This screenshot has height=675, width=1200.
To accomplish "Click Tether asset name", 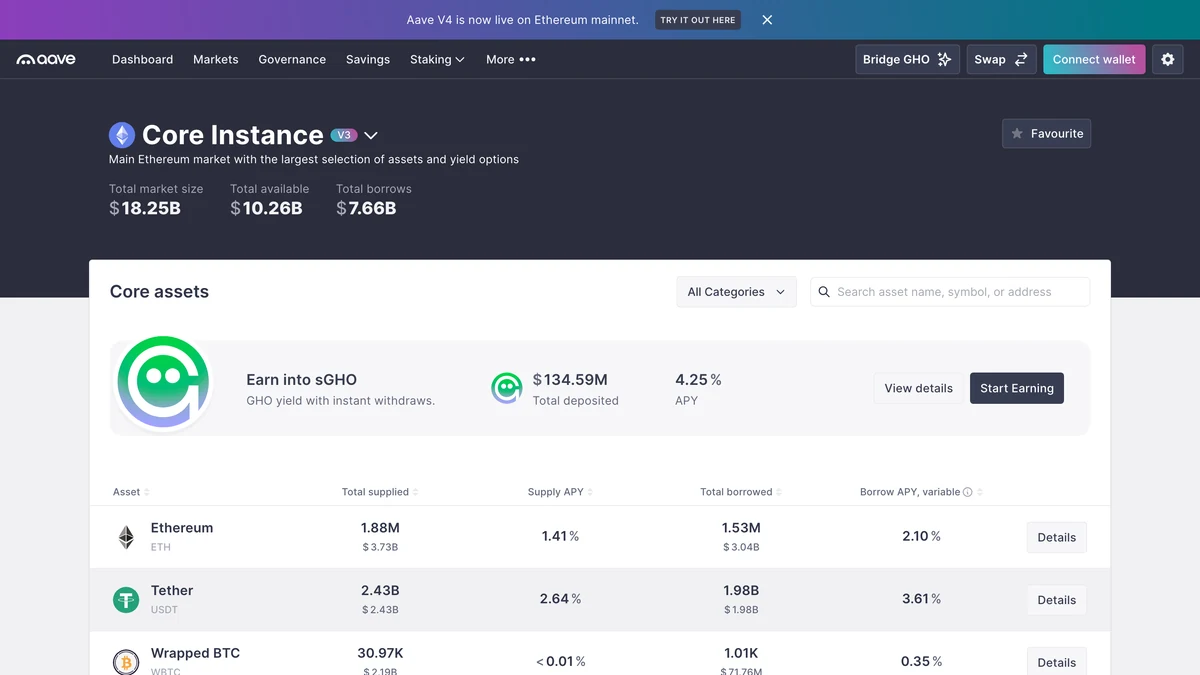I will [172, 591].
